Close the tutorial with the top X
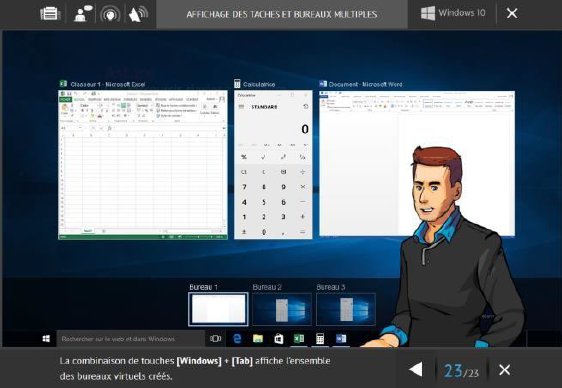562x388 pixels. point(512,13)
